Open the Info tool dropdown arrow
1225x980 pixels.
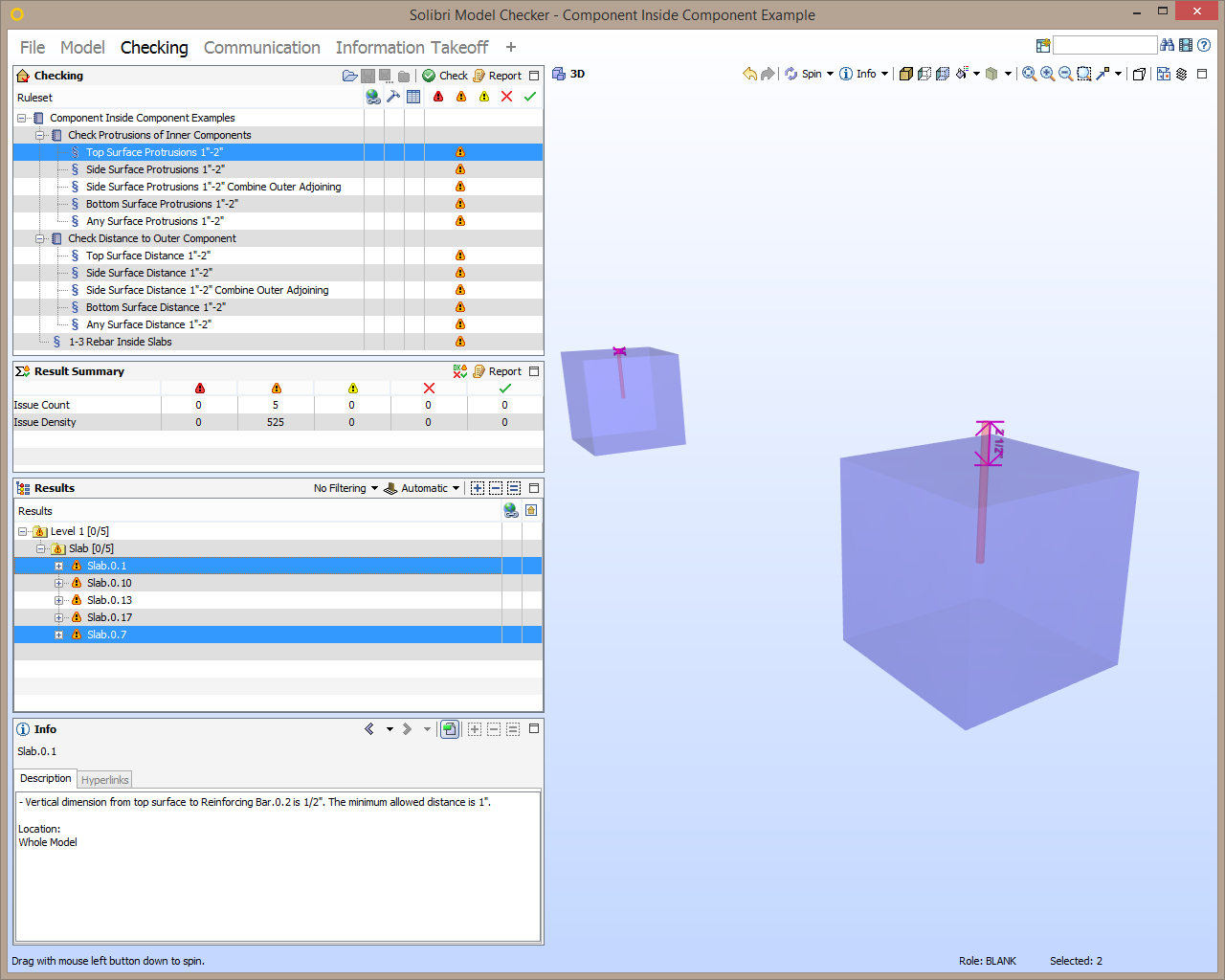(884, 74)
